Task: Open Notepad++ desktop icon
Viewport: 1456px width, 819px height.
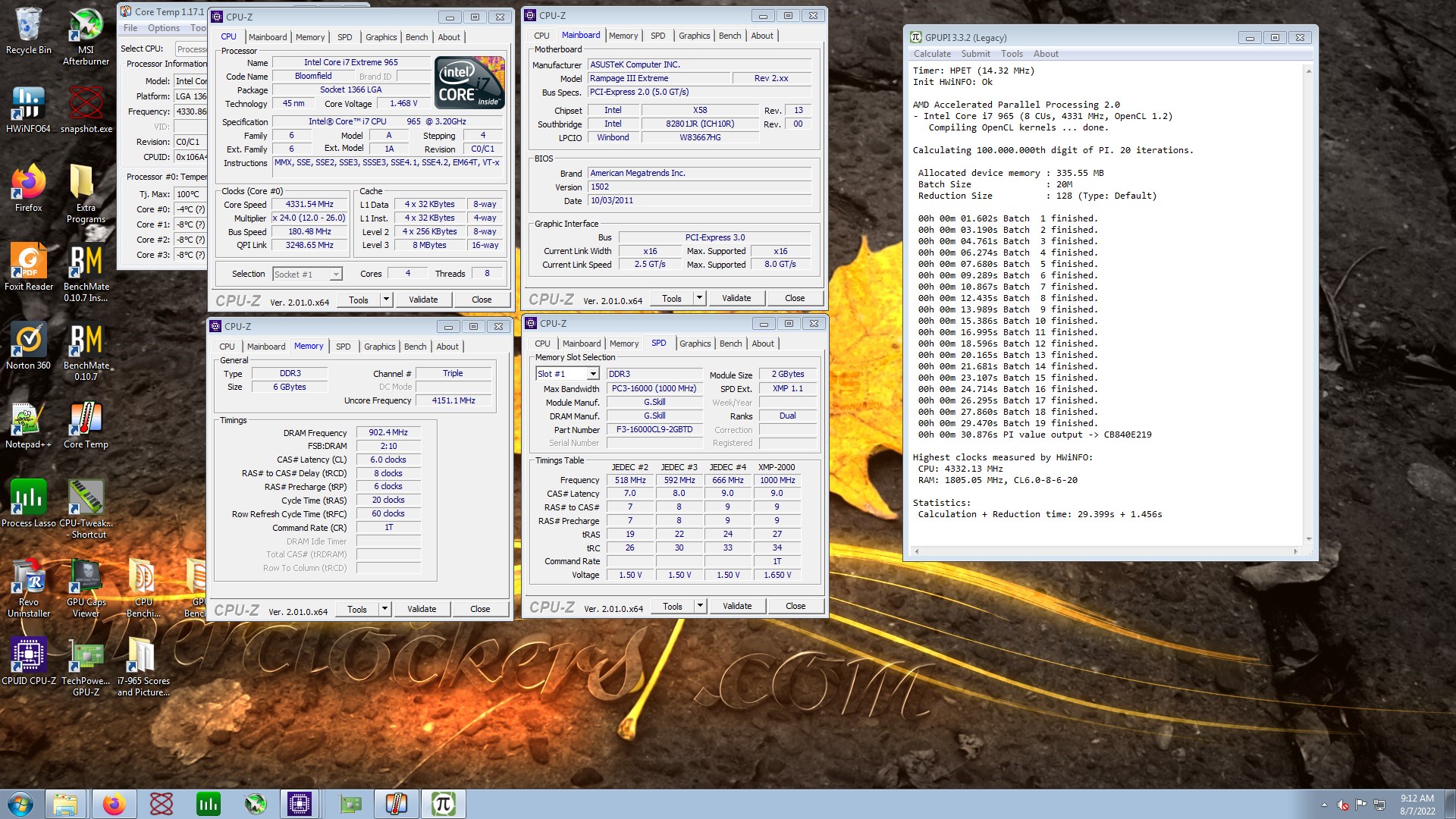Action: (x=28, y=425)
